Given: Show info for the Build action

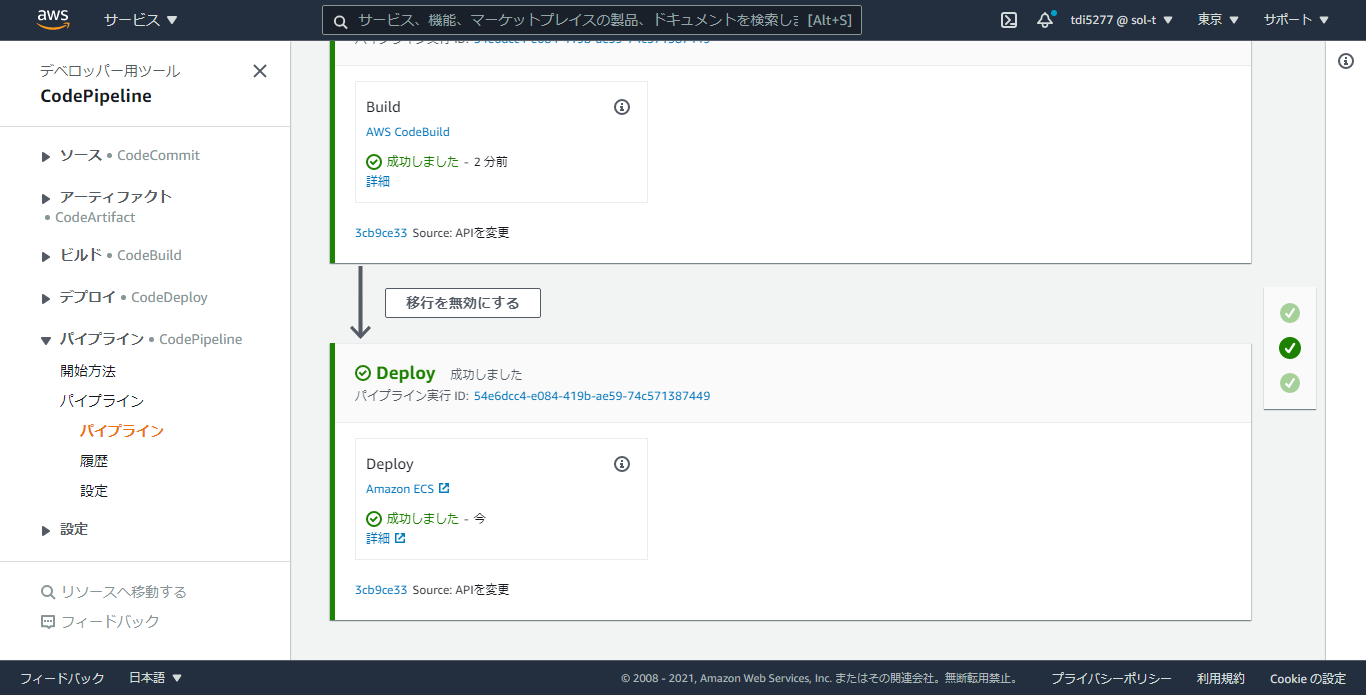Looking at the screenshot, I should click(622, 107).
